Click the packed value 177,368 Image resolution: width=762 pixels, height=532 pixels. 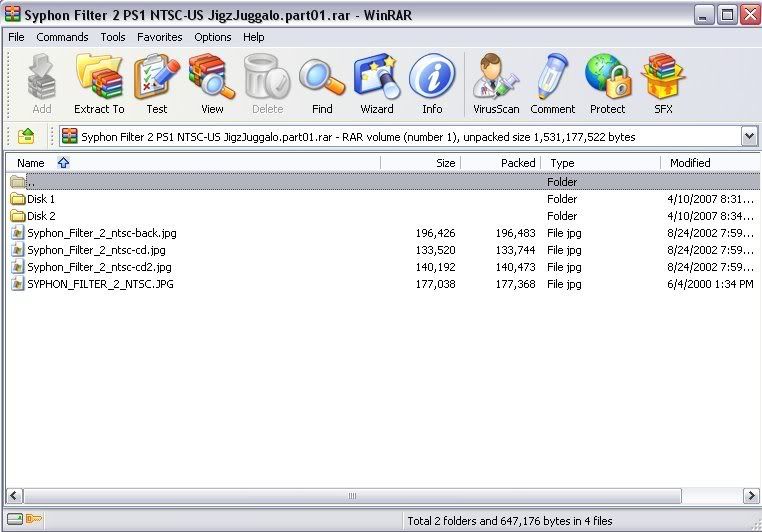click(515, 284)
